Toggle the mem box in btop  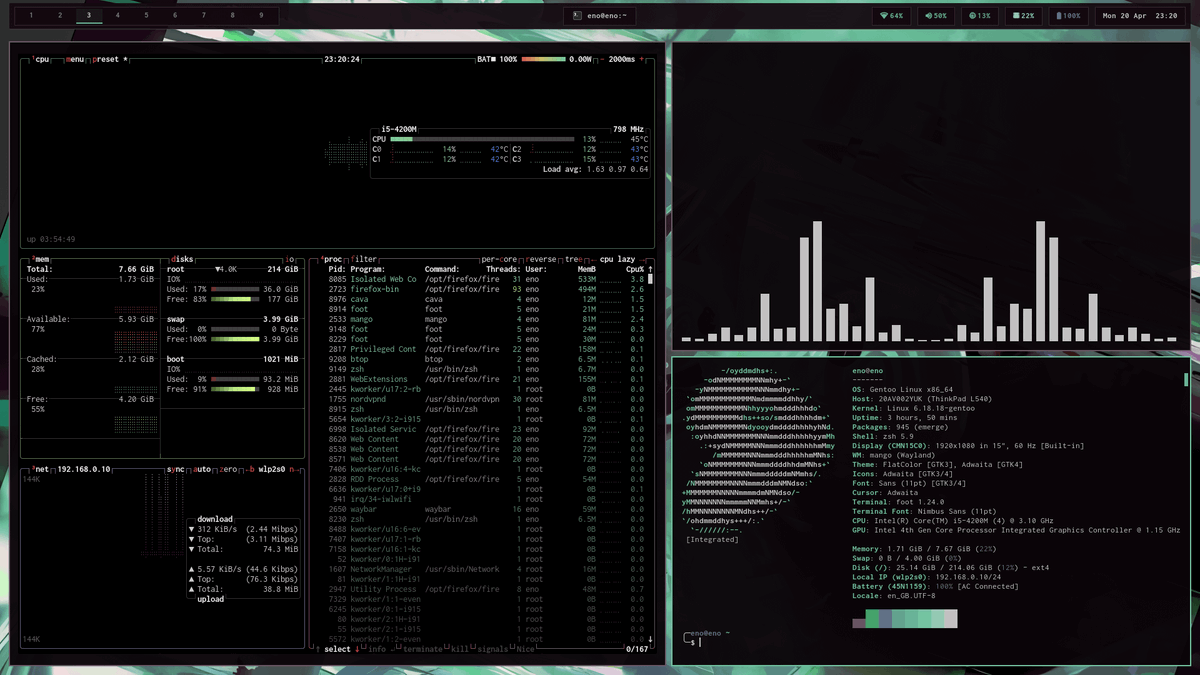click(39, 259)
